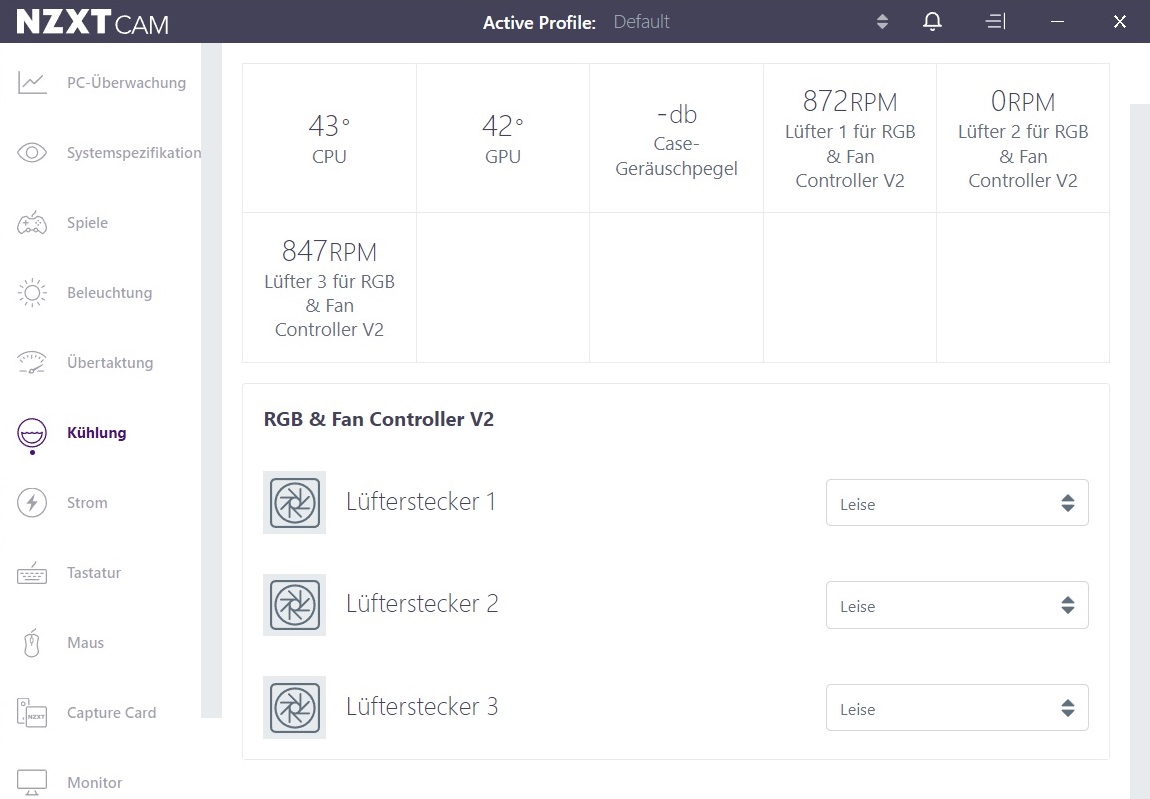Image resolution: width=1150 pixels, height=799 pixels.
Task: Click the main content scrollbar at right
Action: pyautogui.click(x=1140, y=451)
